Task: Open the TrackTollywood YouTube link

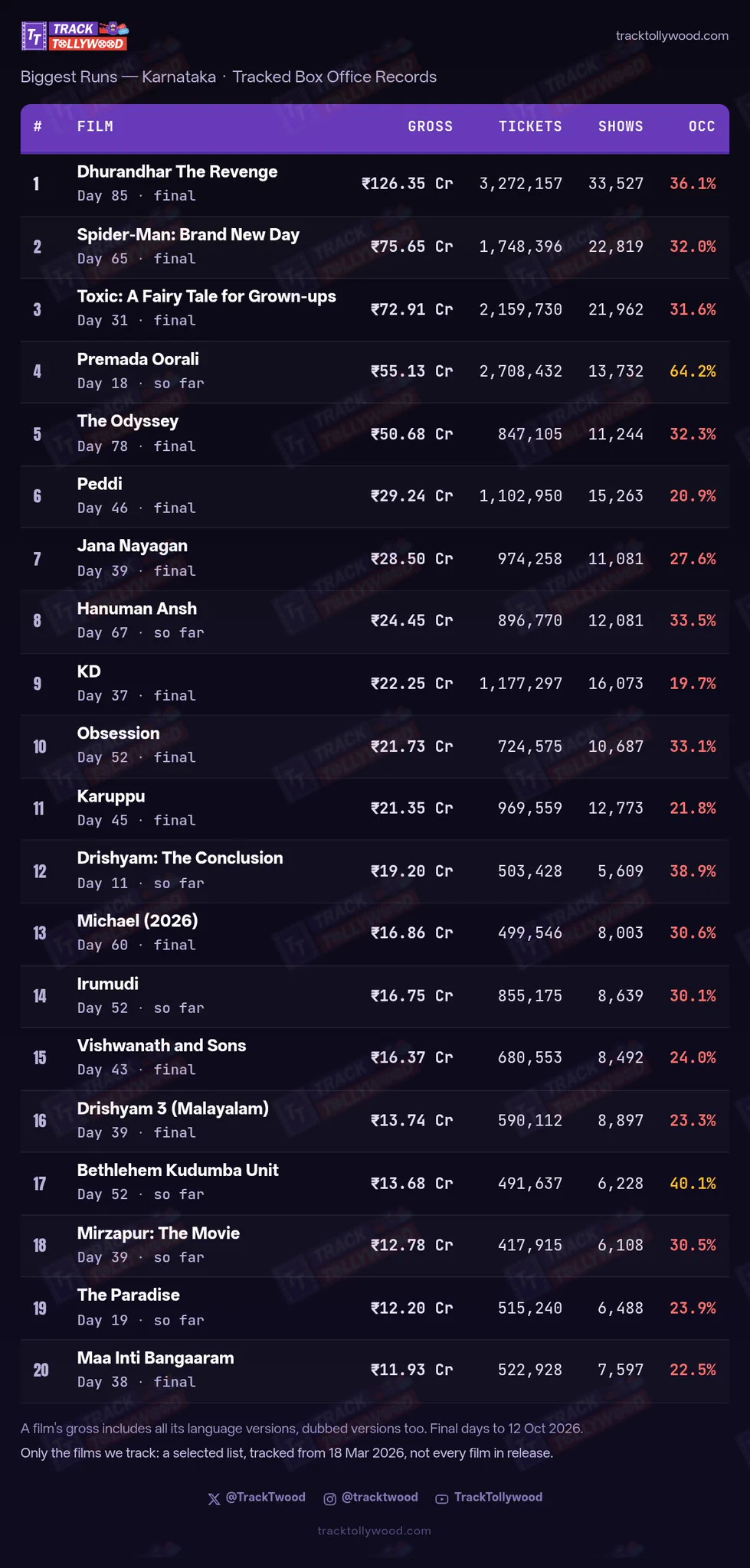Action: 498,1497
